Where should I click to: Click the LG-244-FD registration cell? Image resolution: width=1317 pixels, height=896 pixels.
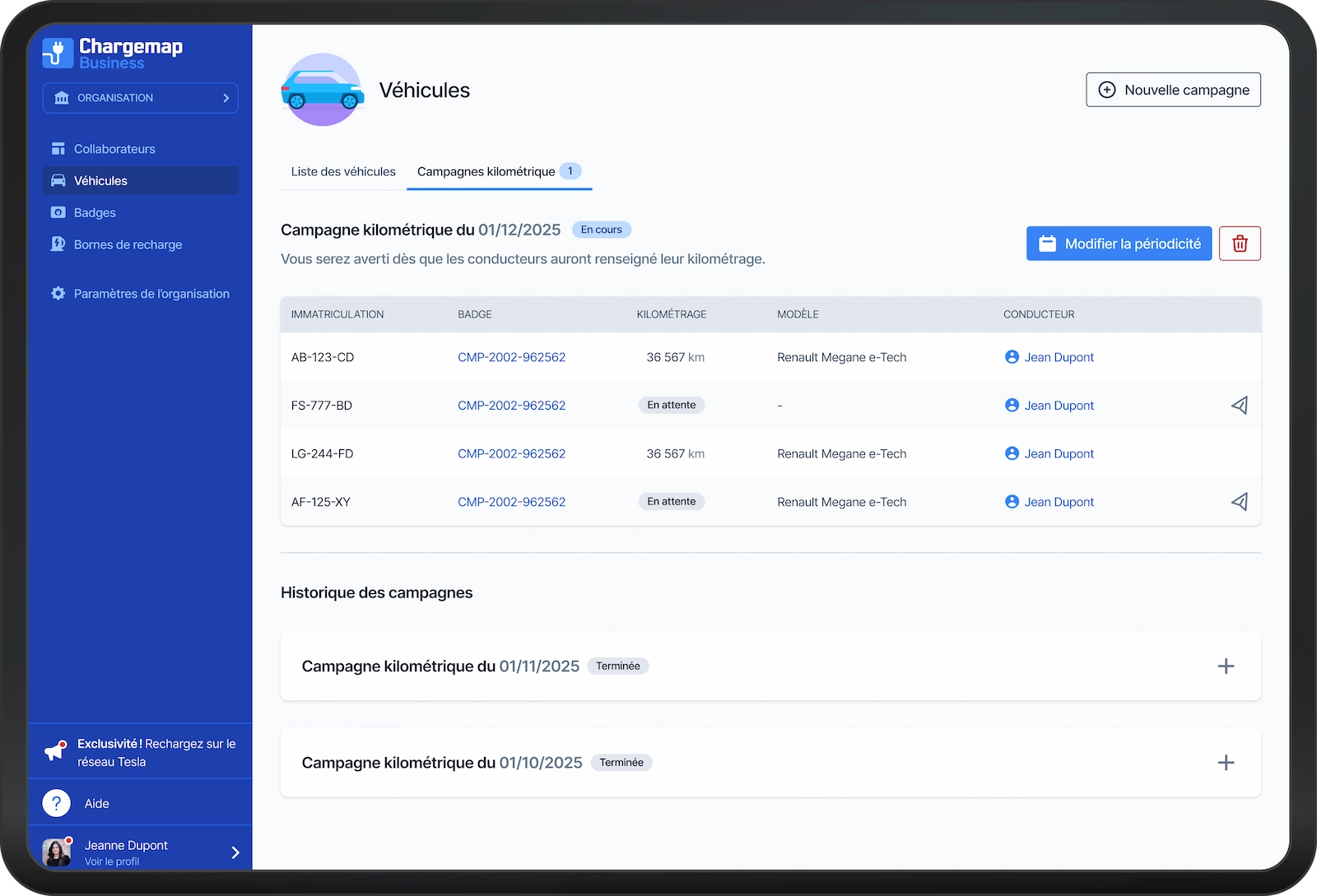click(x=322, y=453)
